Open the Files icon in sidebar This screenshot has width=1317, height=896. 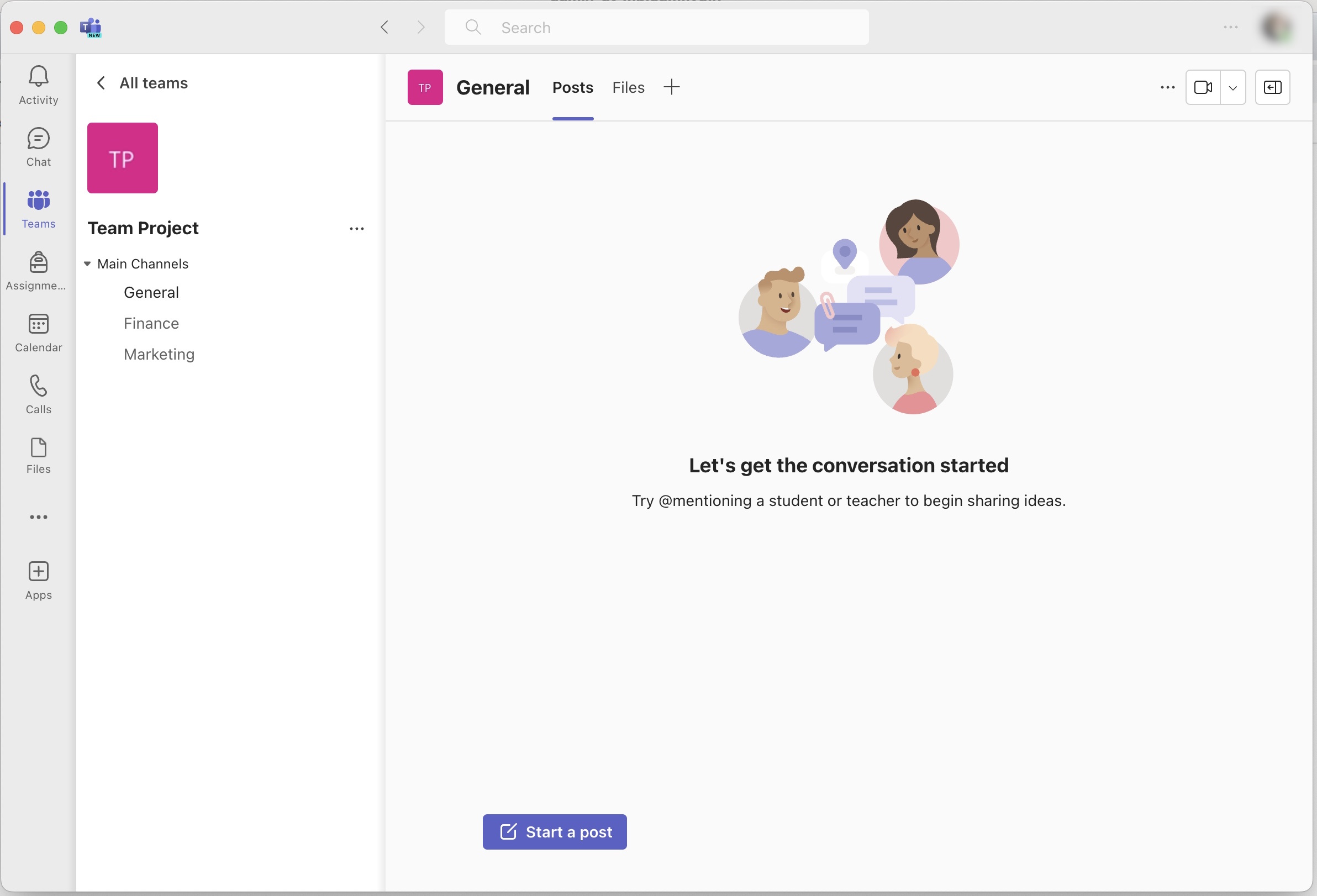pos(38,455)
